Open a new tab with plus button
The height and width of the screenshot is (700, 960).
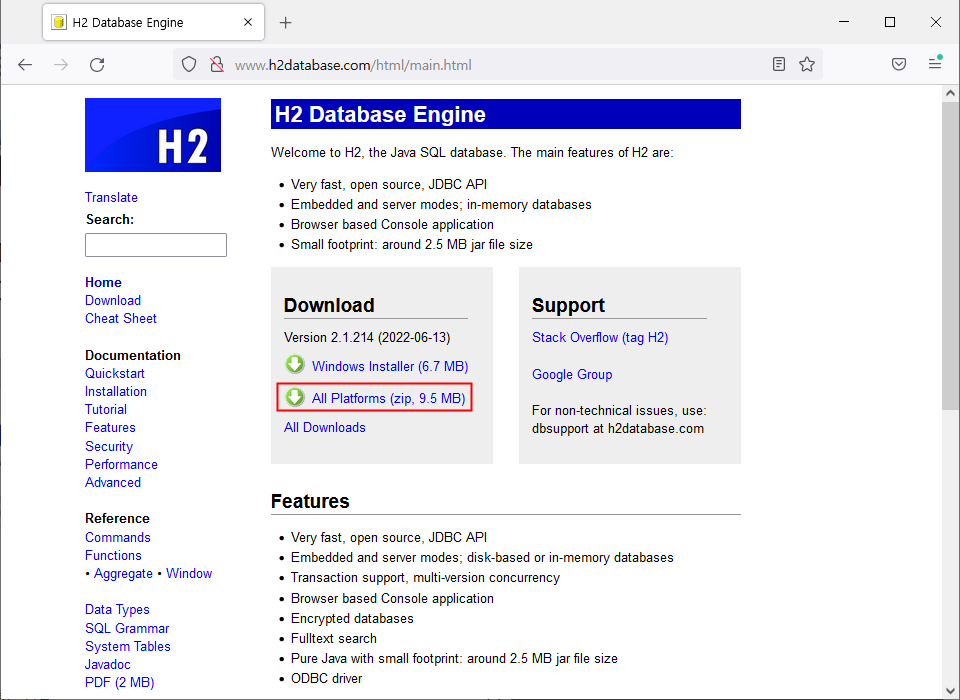coord(285,23)
